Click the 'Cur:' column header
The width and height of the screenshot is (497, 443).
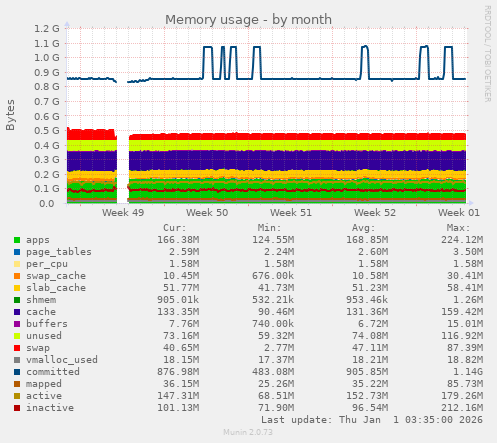tap(175, 228)
